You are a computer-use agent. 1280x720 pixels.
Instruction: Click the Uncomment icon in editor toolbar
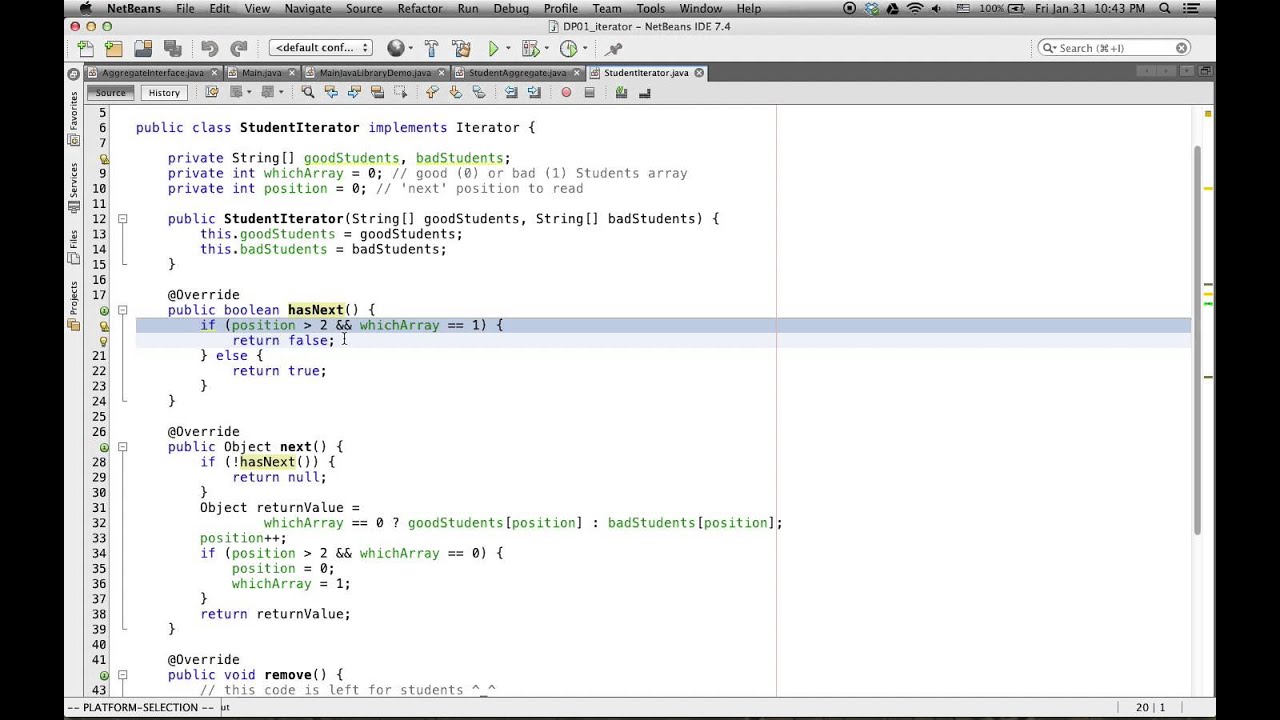pyautogui.click(x=644, y=92)
